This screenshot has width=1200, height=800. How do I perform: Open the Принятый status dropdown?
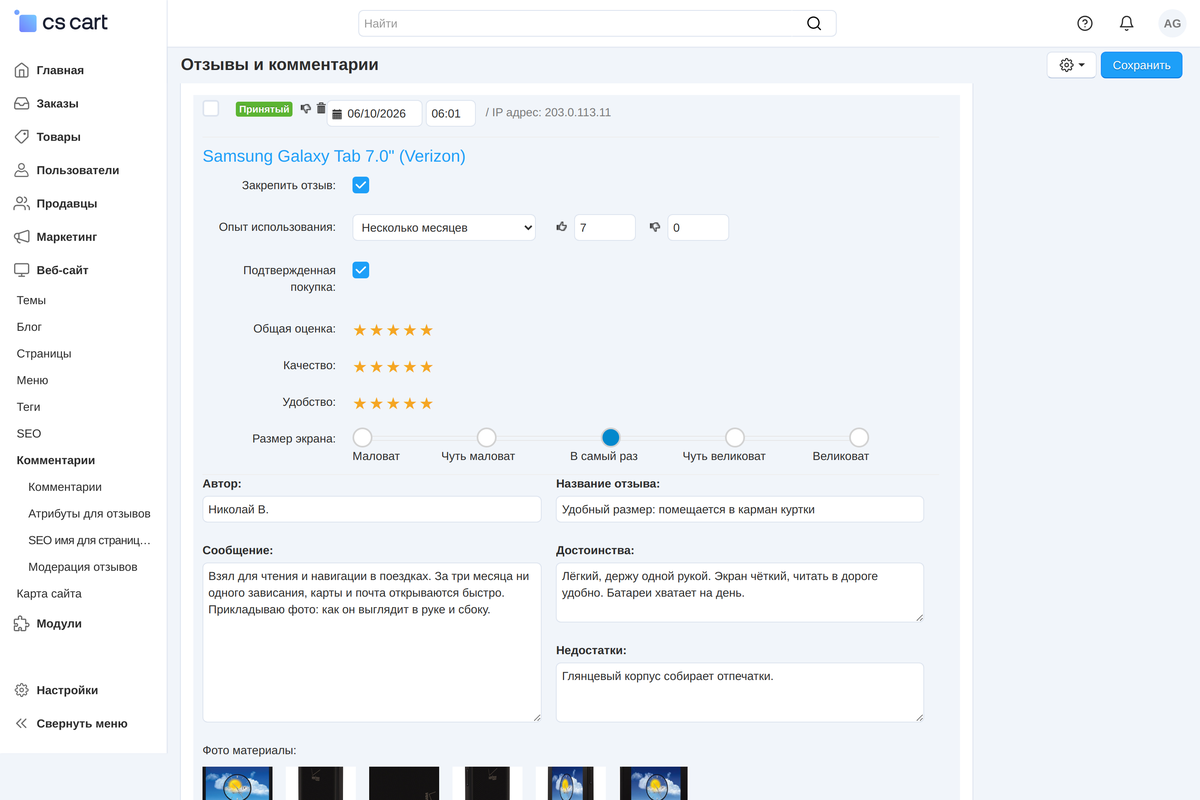pos(264,109)
